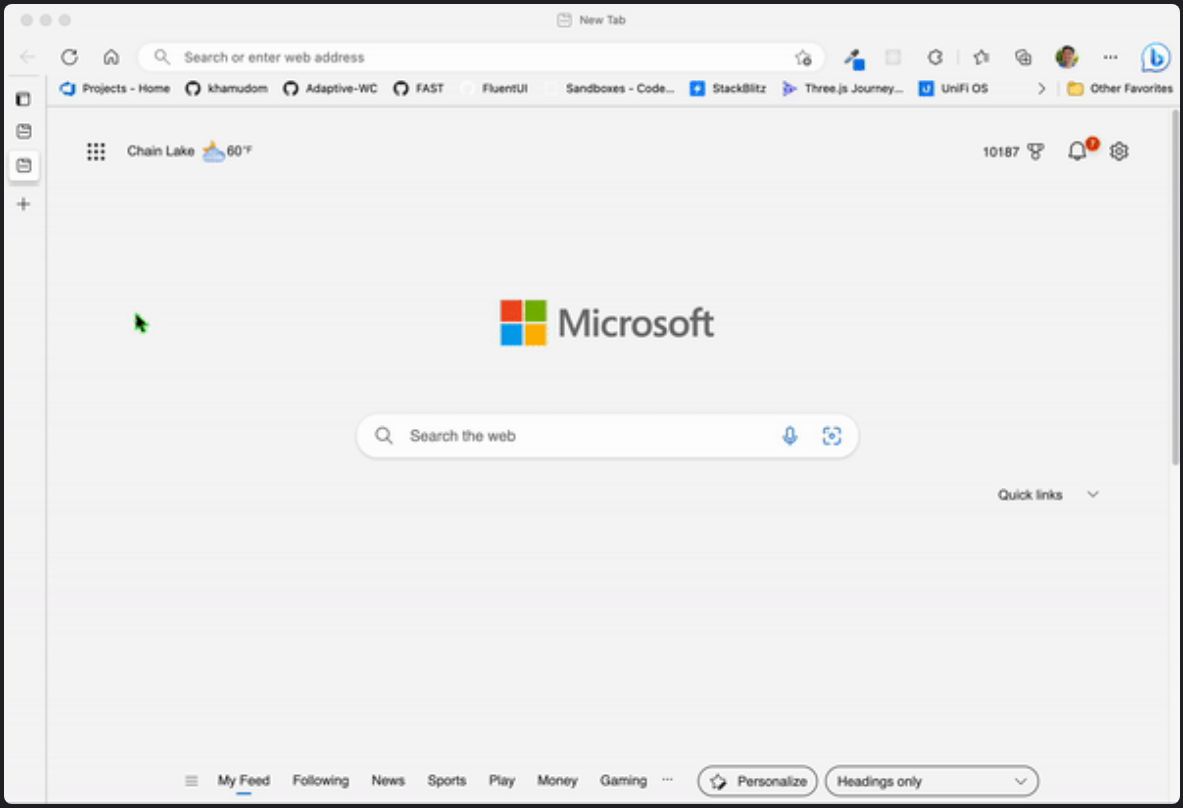Show more bookmarks chevron
Viewport: 1183px width, 808px height.
tap(1041, 89)
